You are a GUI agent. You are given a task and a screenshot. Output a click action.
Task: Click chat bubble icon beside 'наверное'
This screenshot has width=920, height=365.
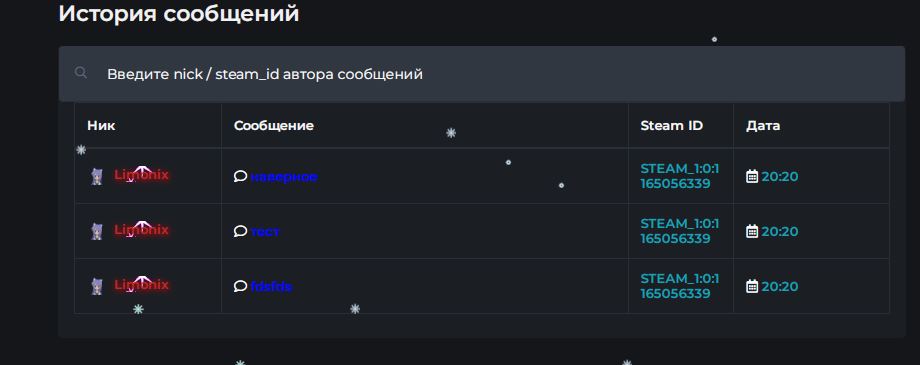(240, 176)
